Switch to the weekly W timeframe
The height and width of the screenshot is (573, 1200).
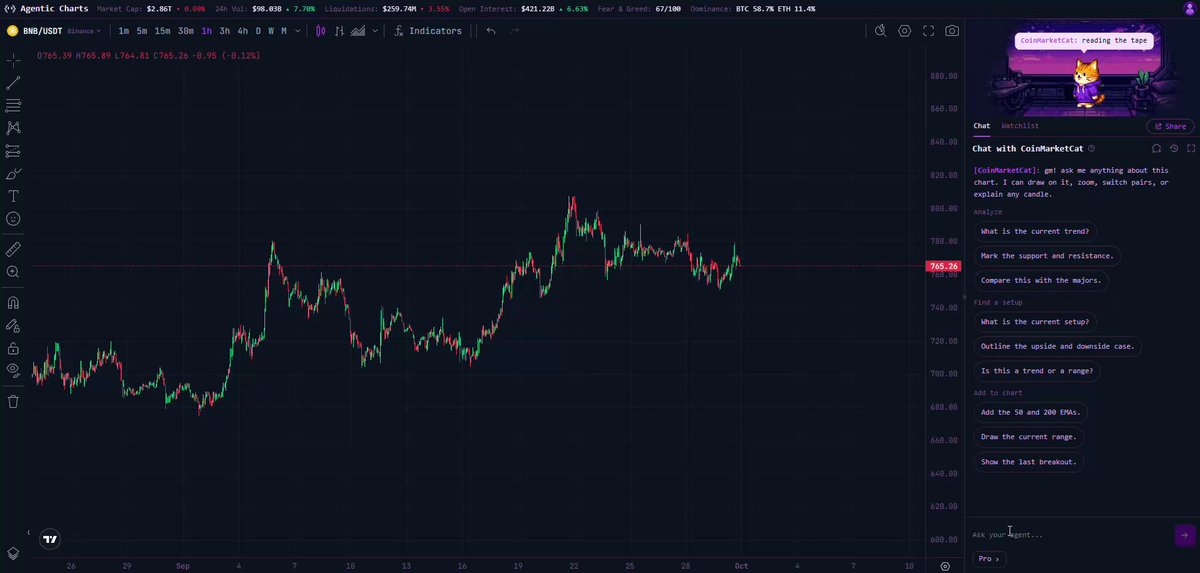tap(271, 31)
